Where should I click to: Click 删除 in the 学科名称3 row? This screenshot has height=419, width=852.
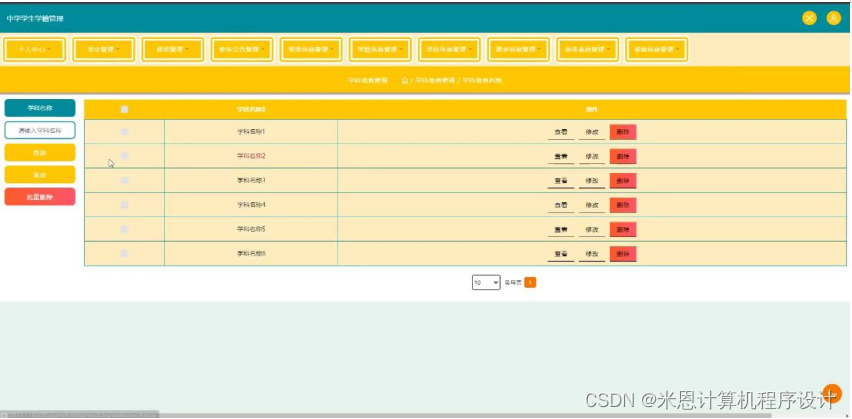(x=623, y=181)
